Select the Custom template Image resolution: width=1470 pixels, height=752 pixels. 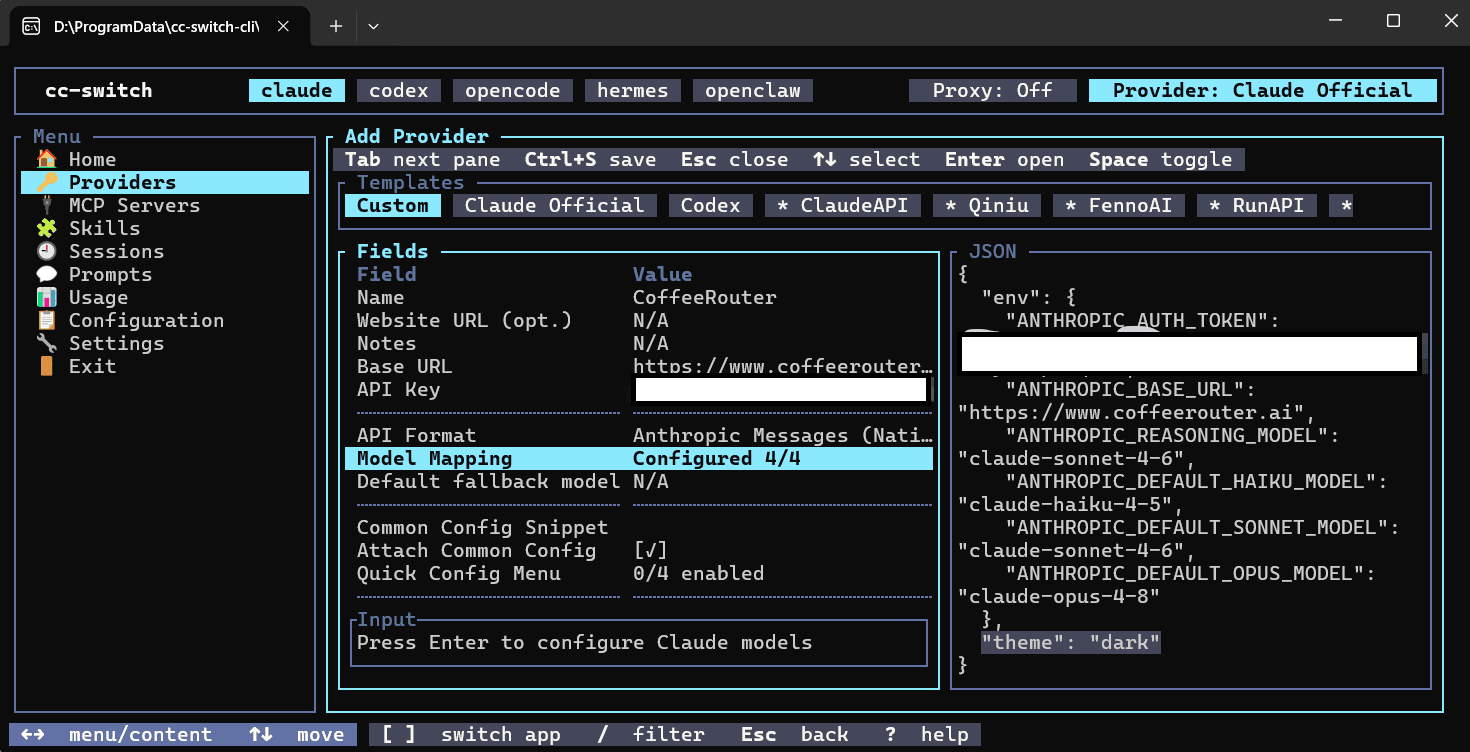click(393, 205)
